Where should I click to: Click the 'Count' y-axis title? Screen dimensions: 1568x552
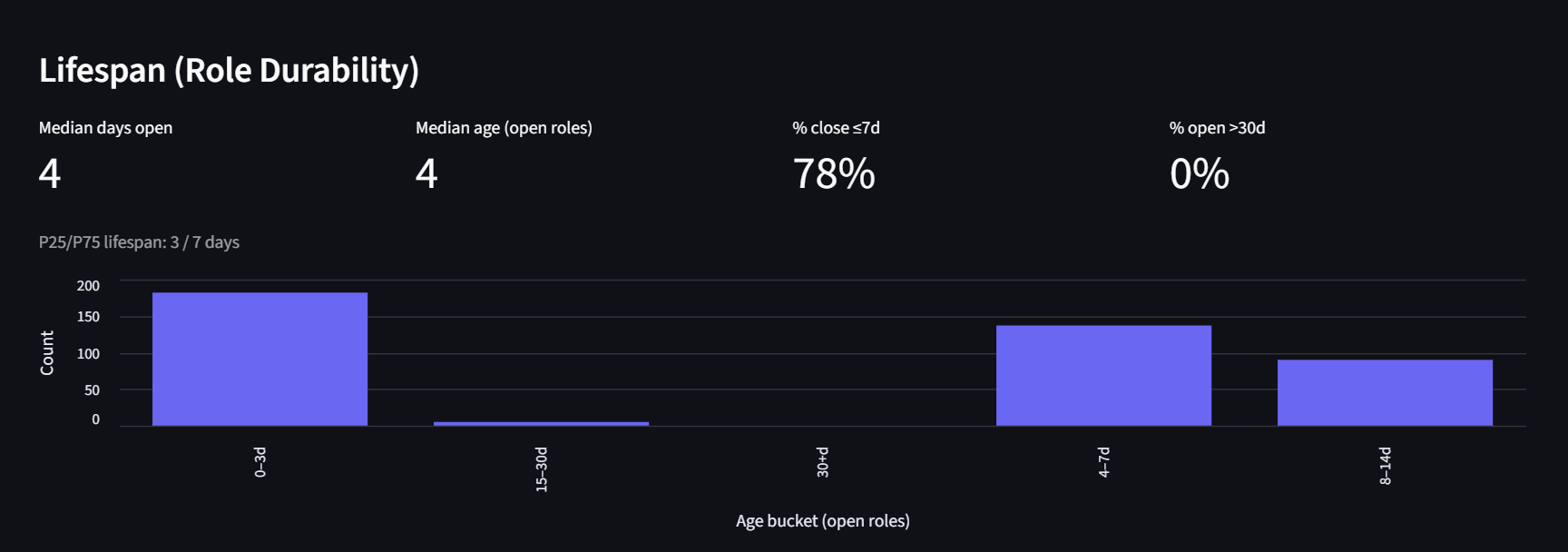click(47, 352)
